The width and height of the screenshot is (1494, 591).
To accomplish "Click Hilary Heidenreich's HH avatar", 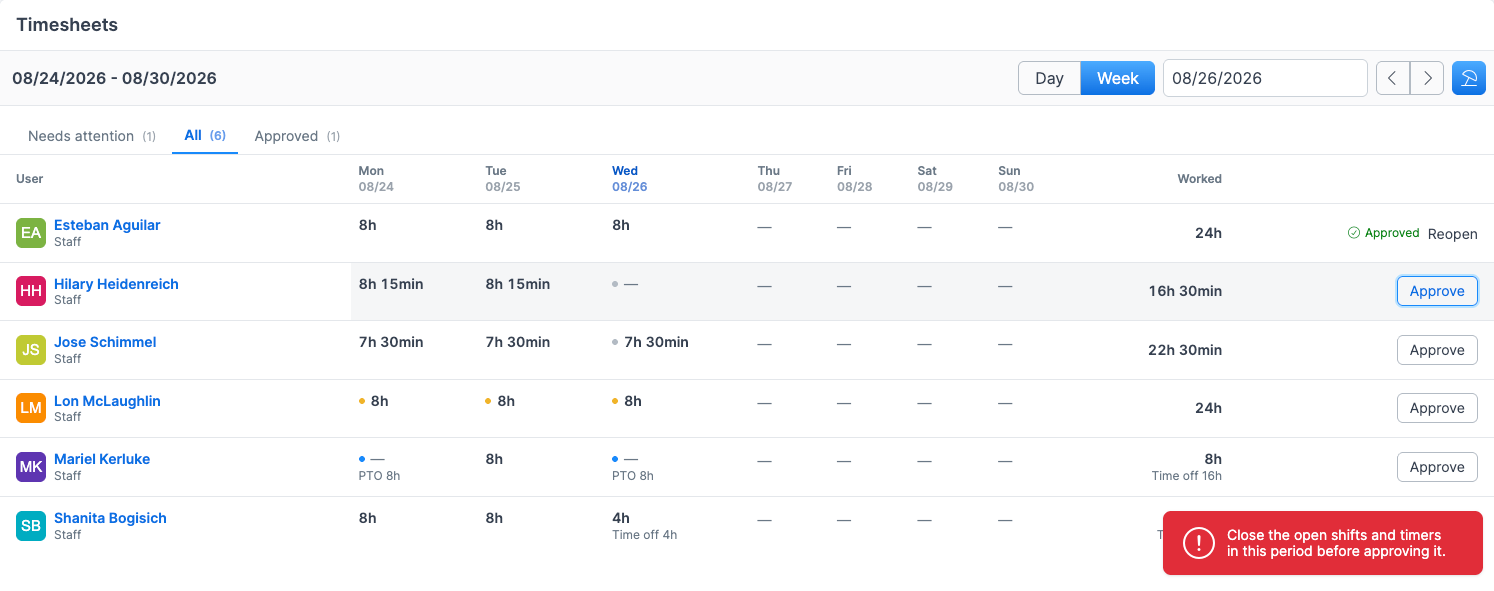I will tap(31, 291).
